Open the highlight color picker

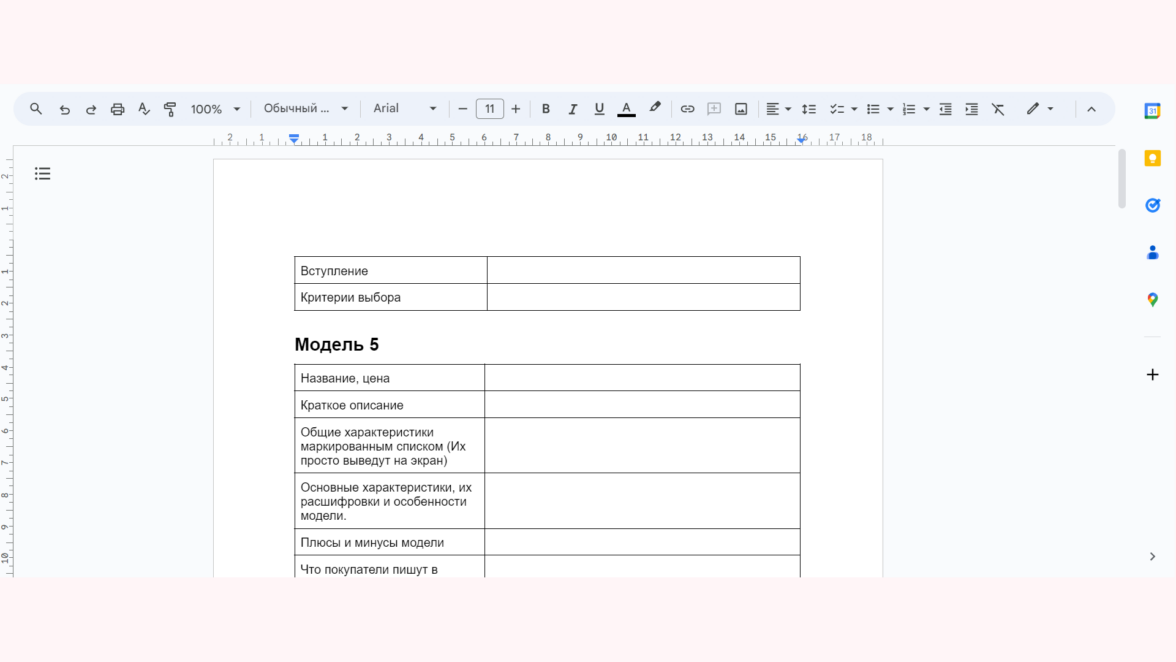(655, 108)
